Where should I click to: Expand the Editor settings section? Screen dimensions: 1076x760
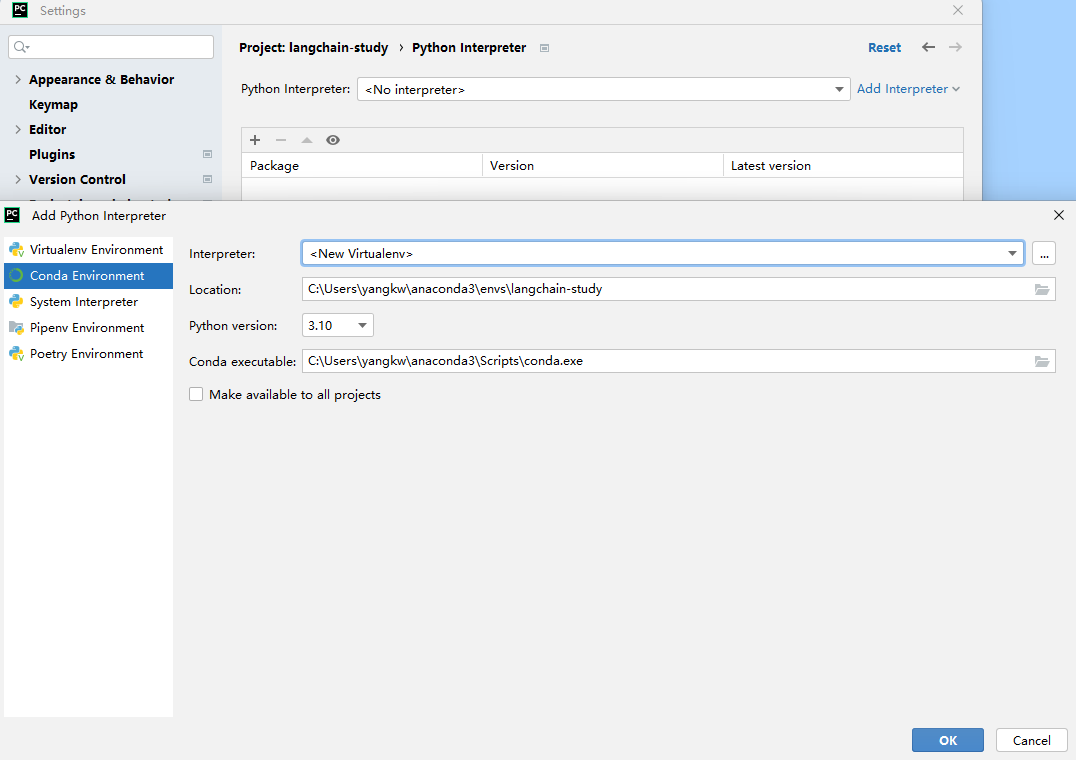tap(18, 130)
